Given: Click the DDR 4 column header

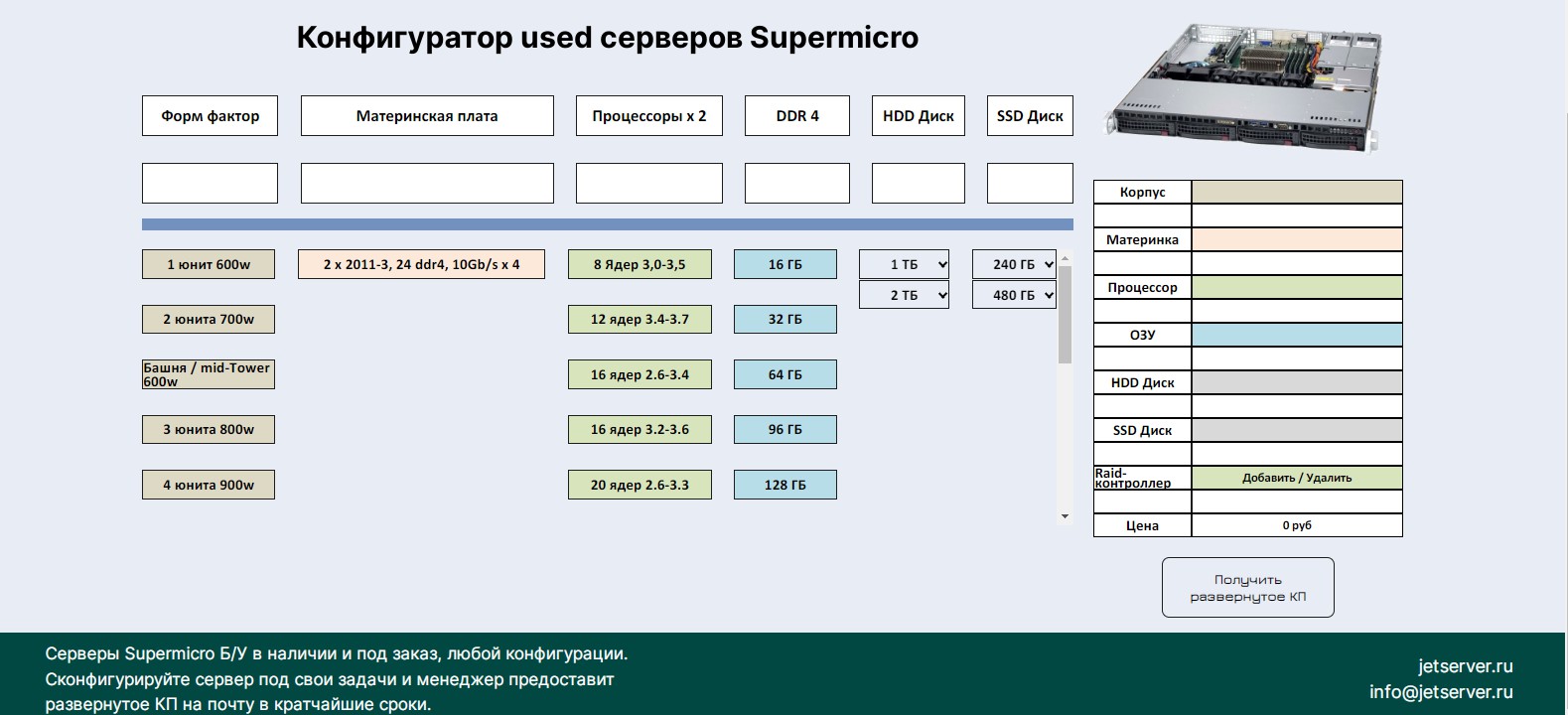Looking at the screenshot, I should point(797,115).
